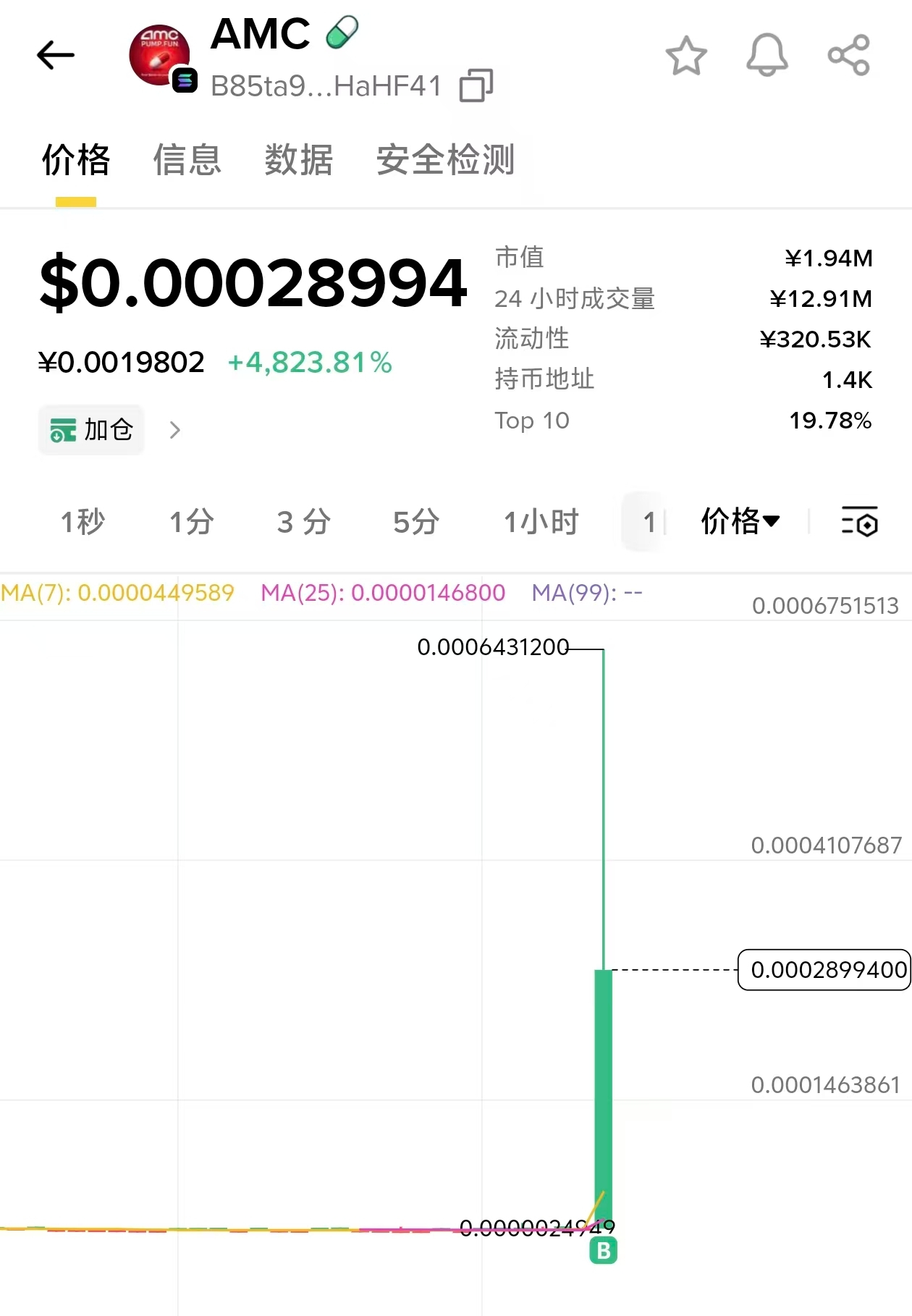Screen dimensions: 912x1316
Task: Tap the green pill icon beside AMC
Action: pos(342,33)
